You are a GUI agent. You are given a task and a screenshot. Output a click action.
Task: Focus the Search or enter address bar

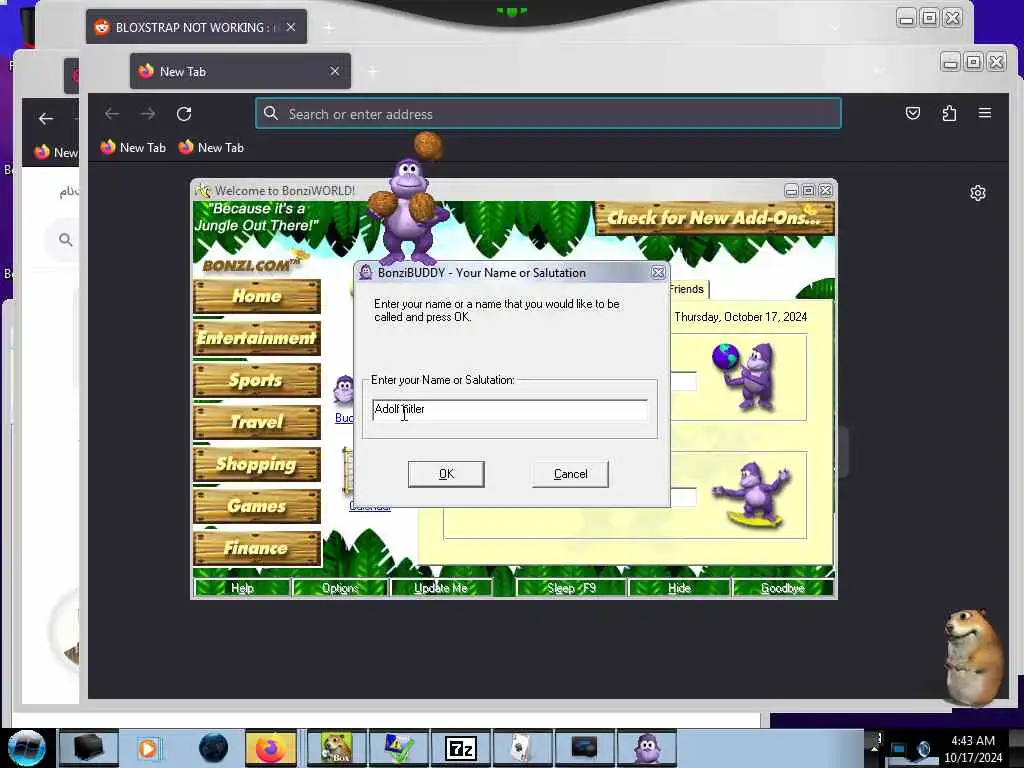549,114
